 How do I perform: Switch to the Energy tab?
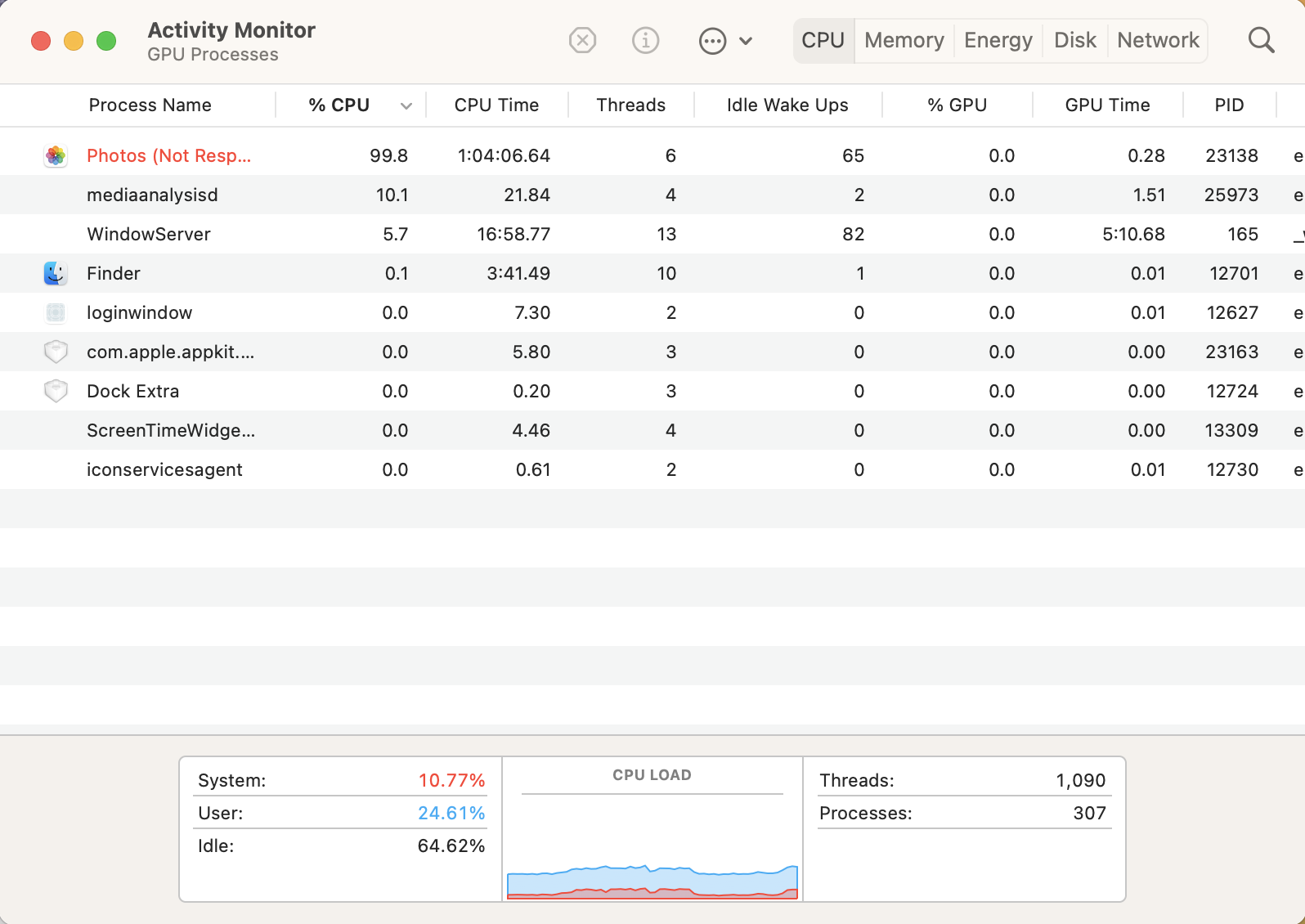(x=998, y=40)
